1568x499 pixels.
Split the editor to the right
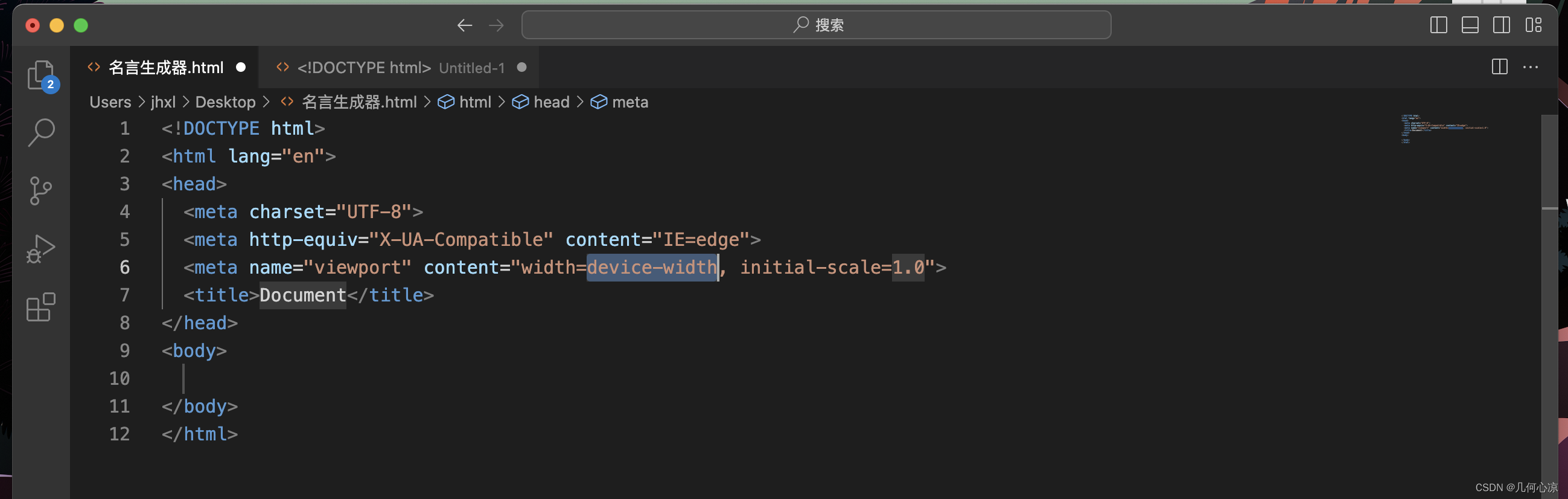click(x=1500, y=67)
